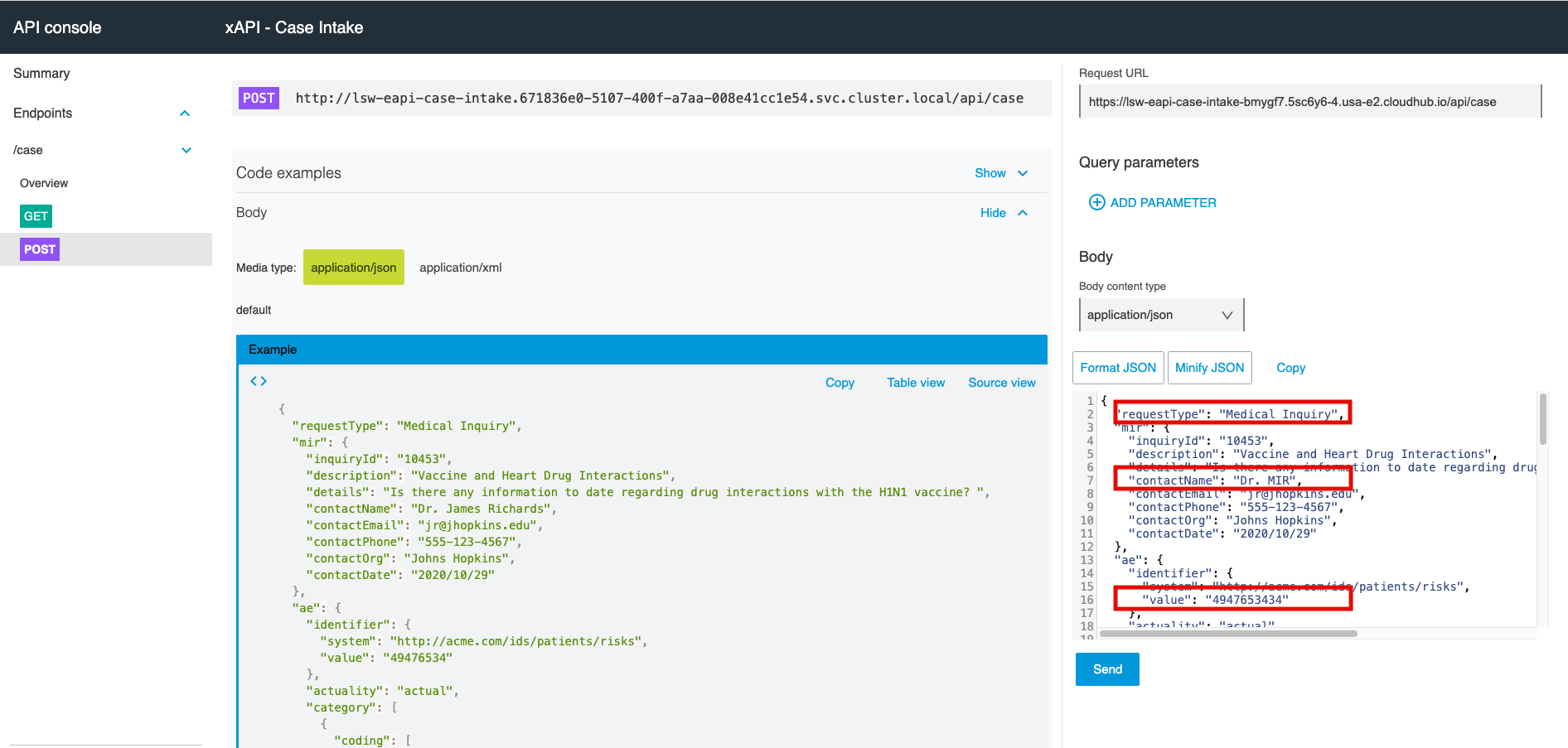Click the Format JSON button

1117,368
